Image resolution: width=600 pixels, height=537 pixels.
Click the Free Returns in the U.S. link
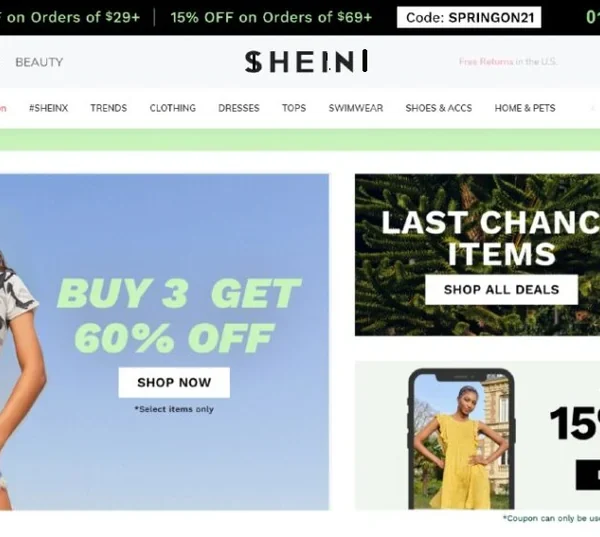coord(508,62)
